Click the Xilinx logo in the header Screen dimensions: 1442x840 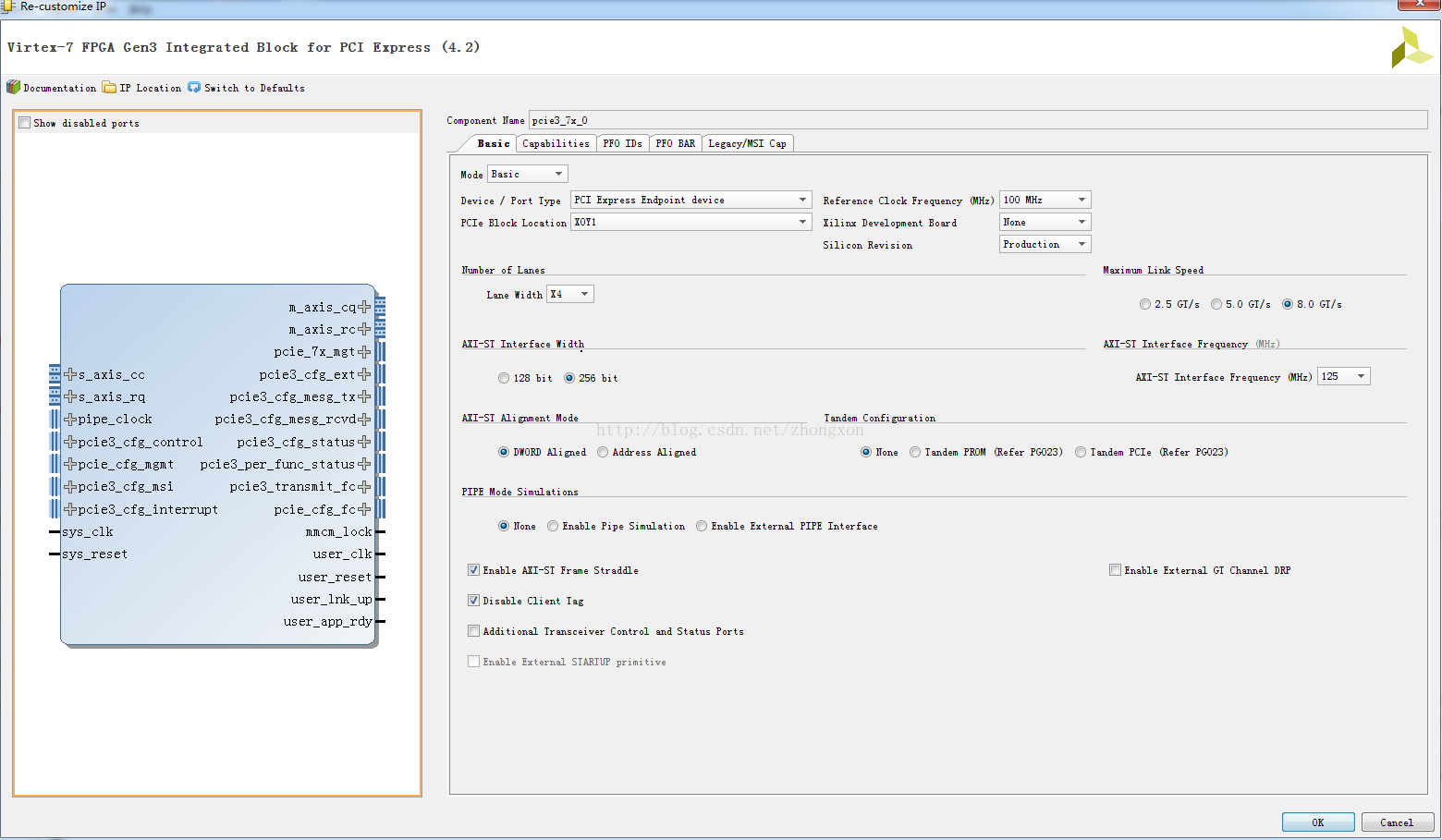1411,47
